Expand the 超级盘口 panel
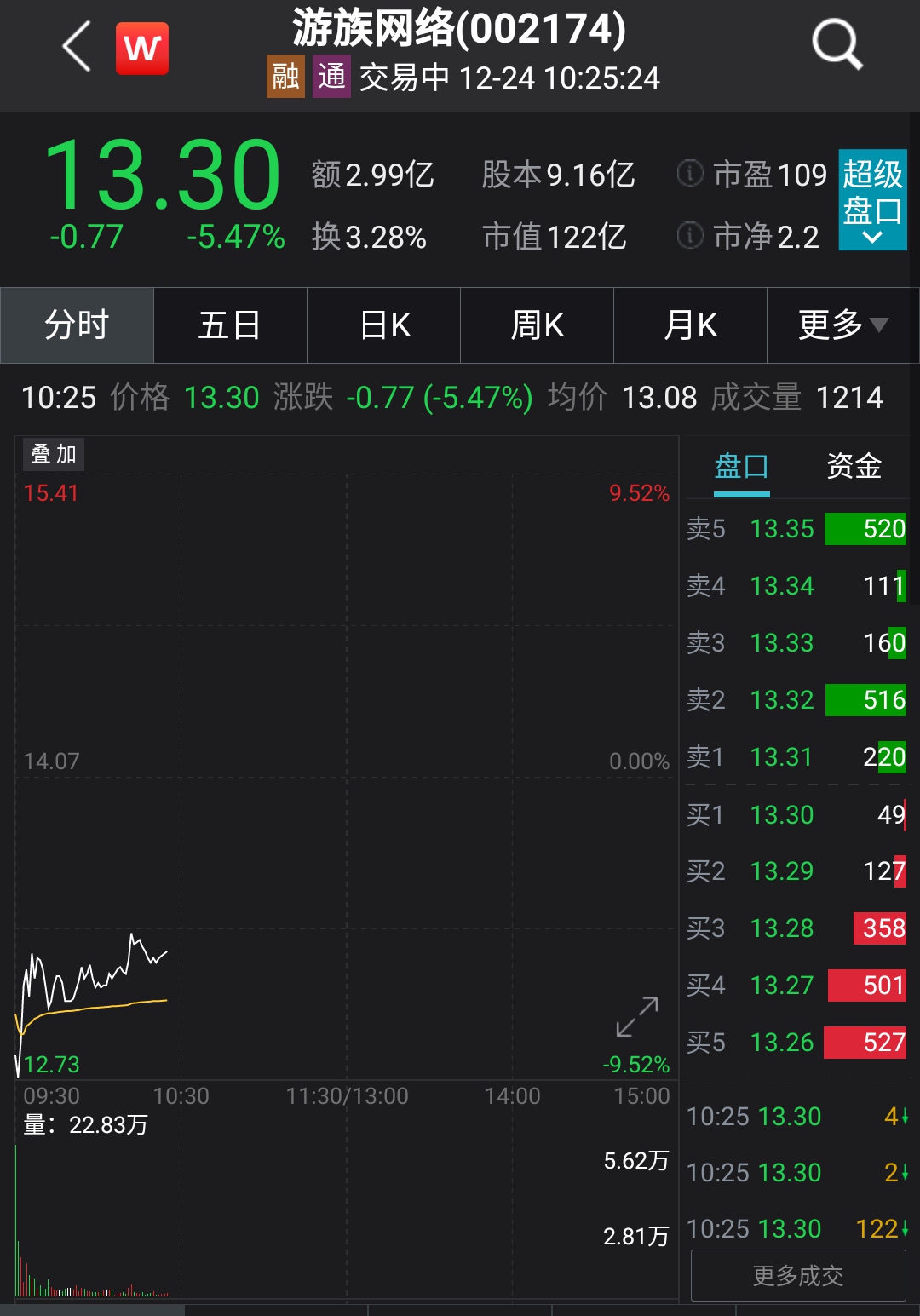Image resolution: width=920 pixels, height=1316 pixels. (872, 200)
